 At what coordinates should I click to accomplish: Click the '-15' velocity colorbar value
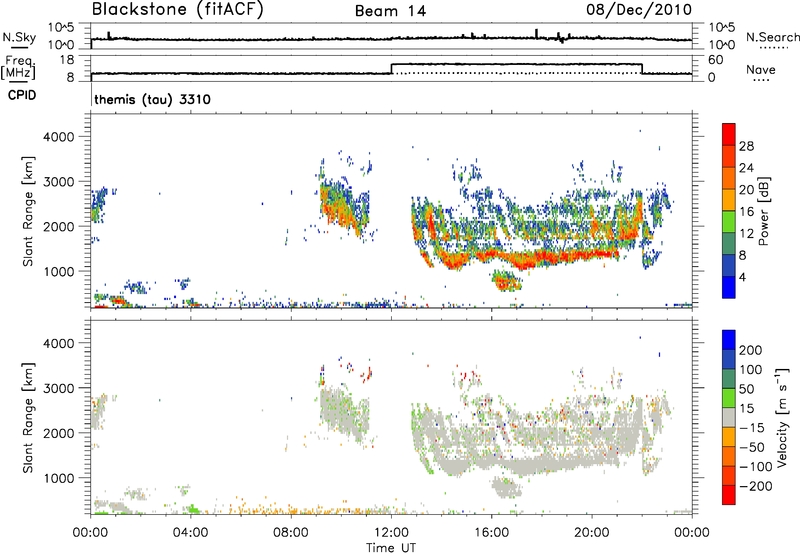pyautogui.click(x=752, y=428)
